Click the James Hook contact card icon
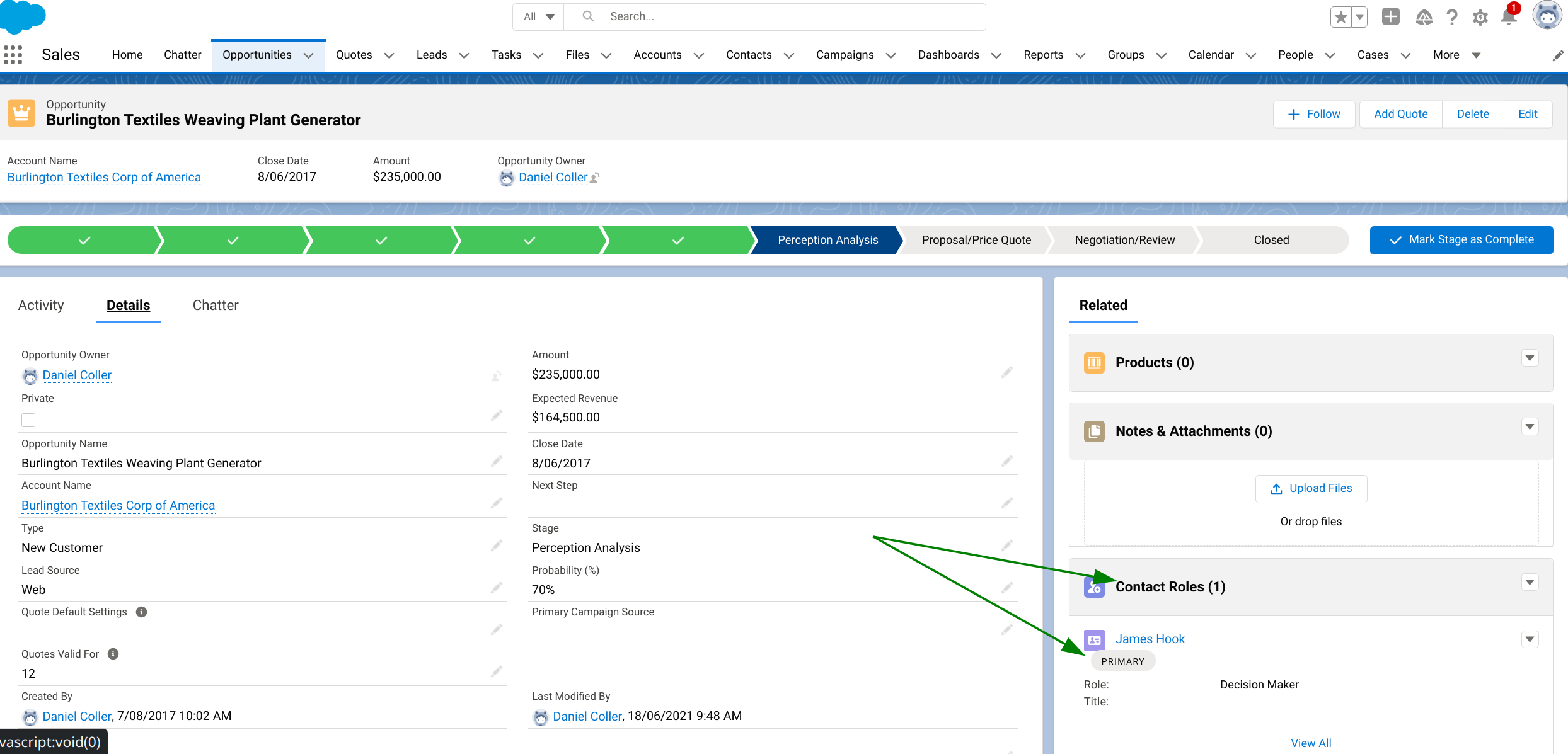This screenshot has width=1568, height=754. [1094, 640]
